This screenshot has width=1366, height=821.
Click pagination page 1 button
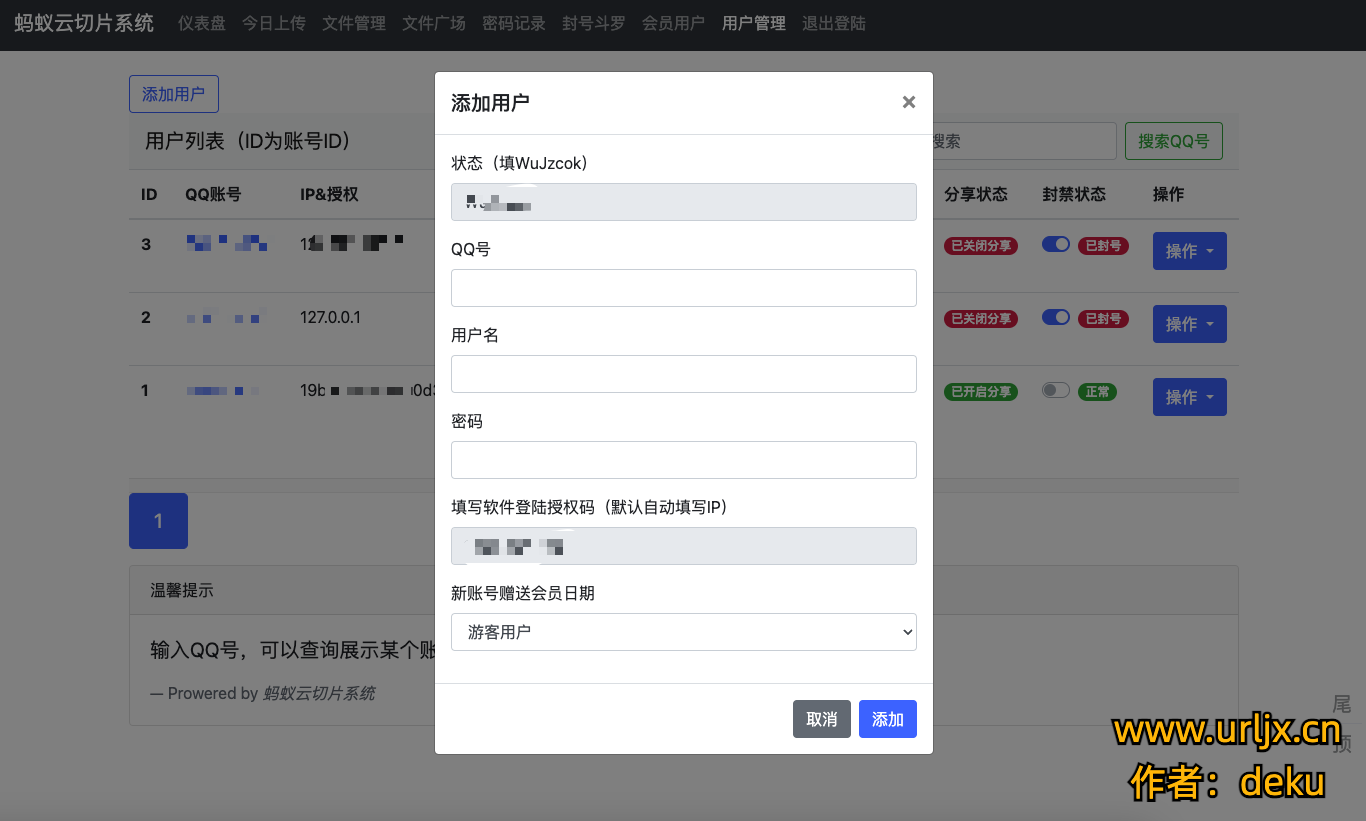[158, 521]
